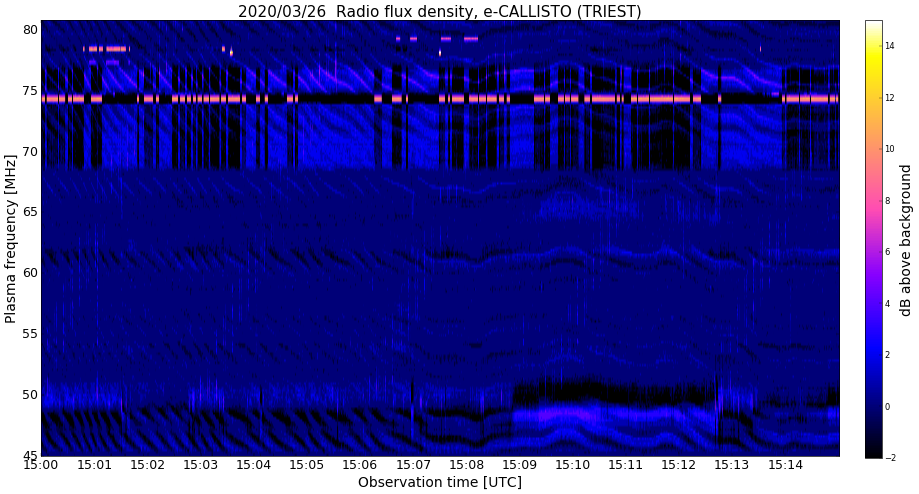Screen dimensions: 919x494
Task: Click the 15:12 time tick label
Action: pos(679,465)
